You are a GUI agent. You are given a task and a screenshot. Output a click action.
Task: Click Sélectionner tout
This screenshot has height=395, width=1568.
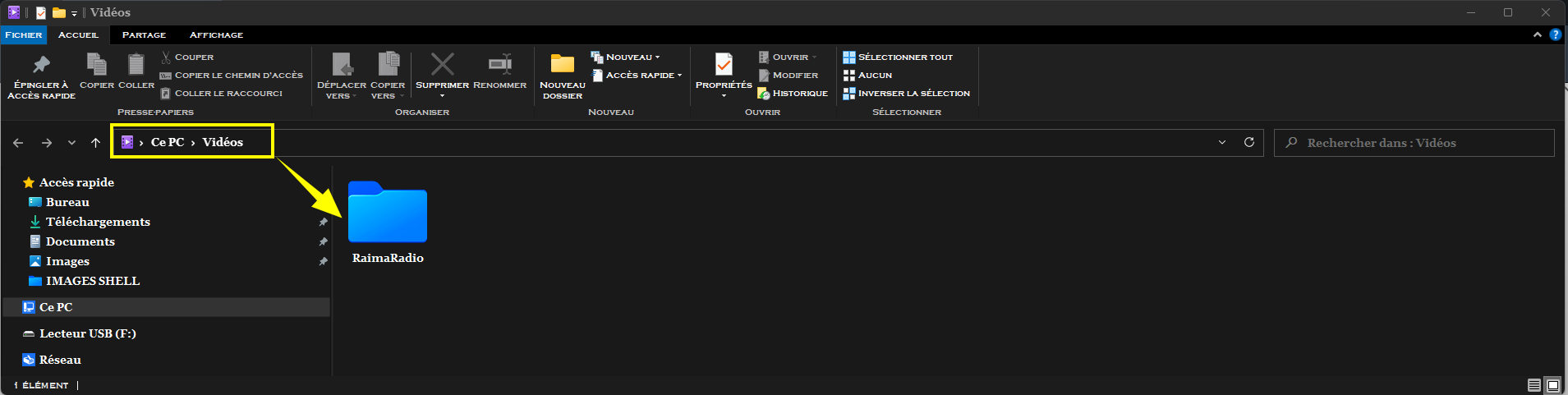898,57
